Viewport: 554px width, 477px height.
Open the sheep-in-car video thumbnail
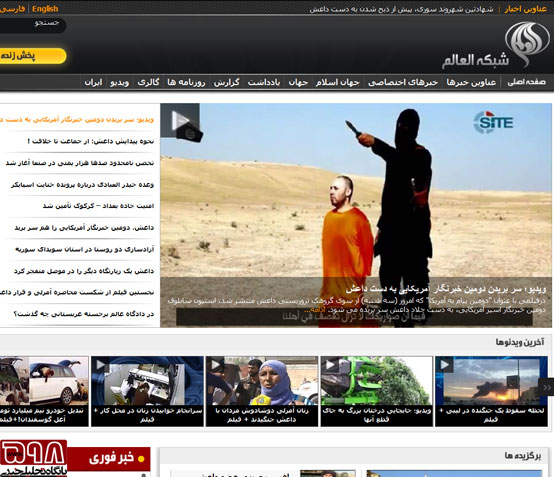(44, 381)
